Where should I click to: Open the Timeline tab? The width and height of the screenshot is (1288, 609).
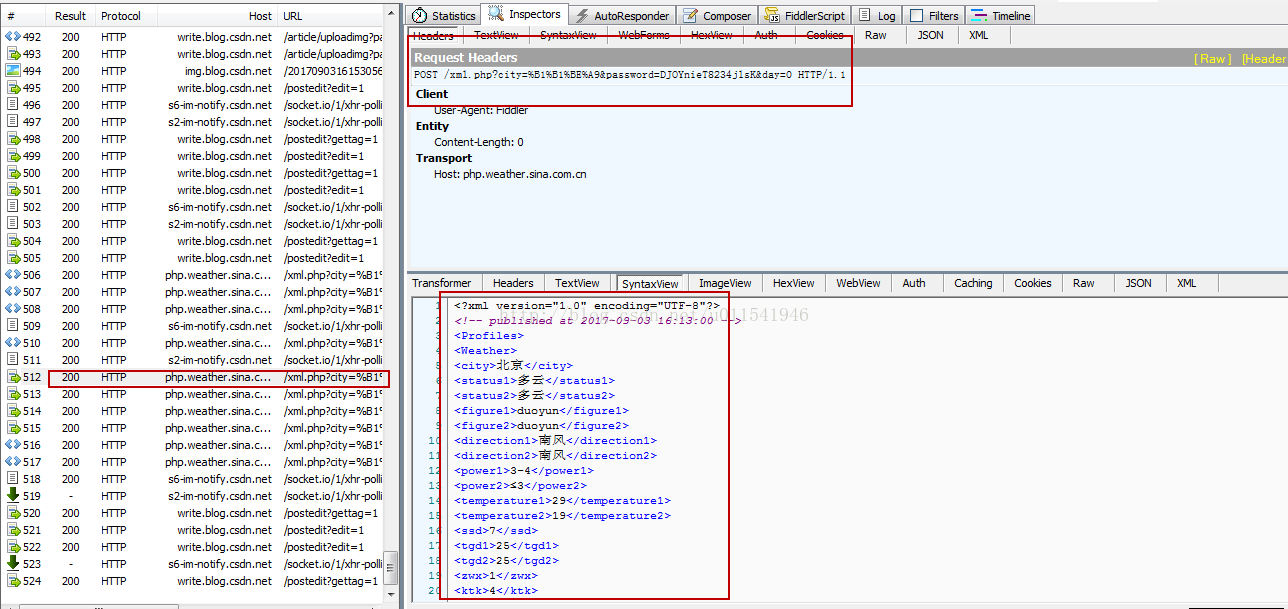pyautogui.click(x=1000, y=16)
